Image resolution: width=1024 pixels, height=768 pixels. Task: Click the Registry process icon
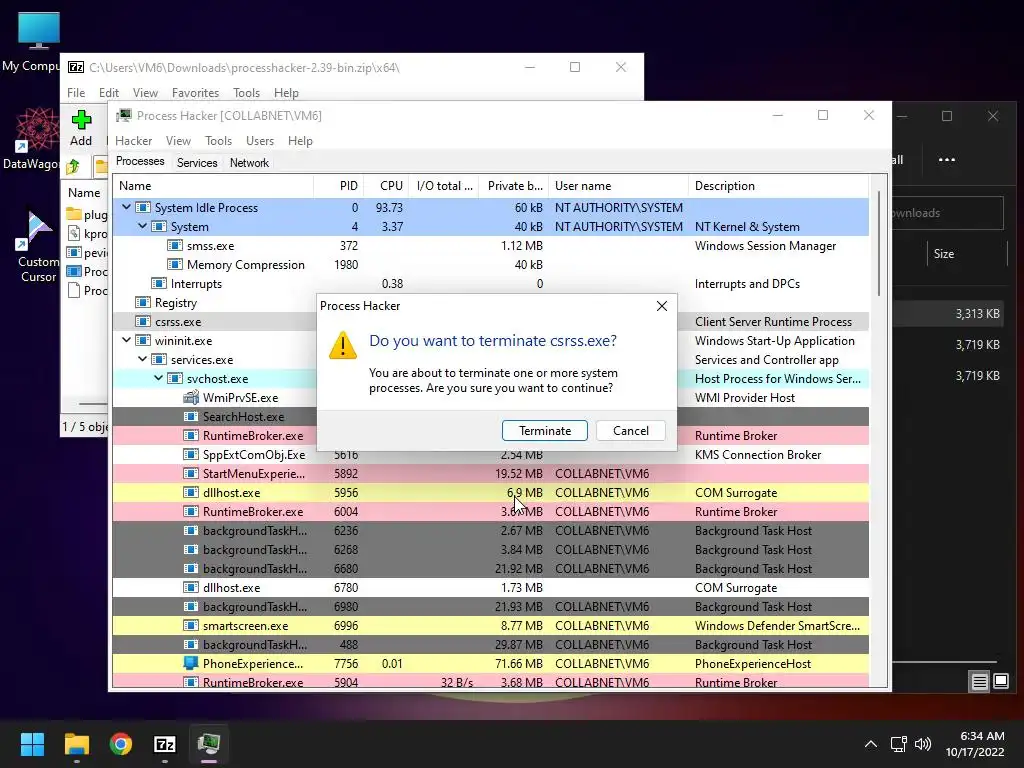142,302
